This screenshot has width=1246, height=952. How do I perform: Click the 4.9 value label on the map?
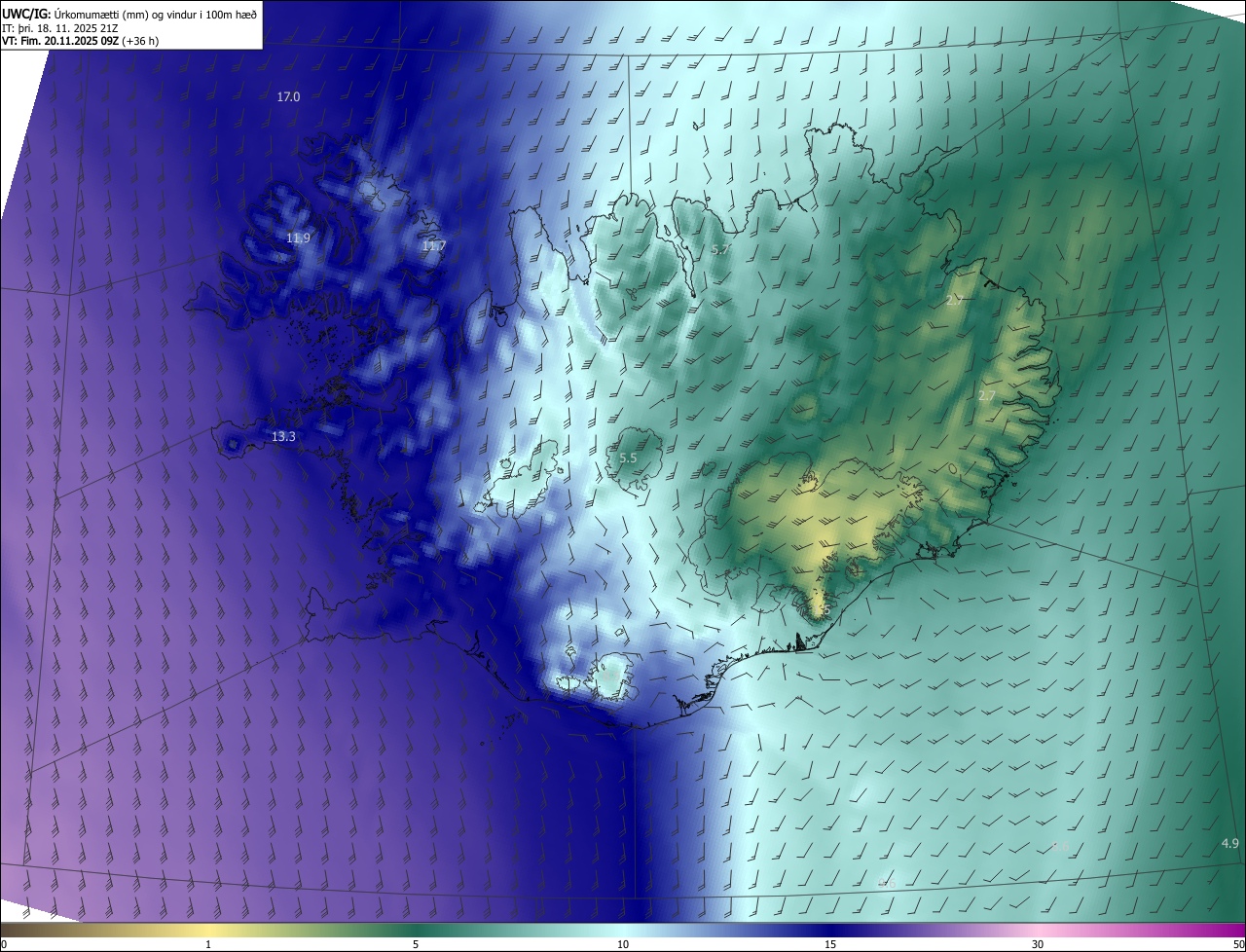pos(1229,843)
